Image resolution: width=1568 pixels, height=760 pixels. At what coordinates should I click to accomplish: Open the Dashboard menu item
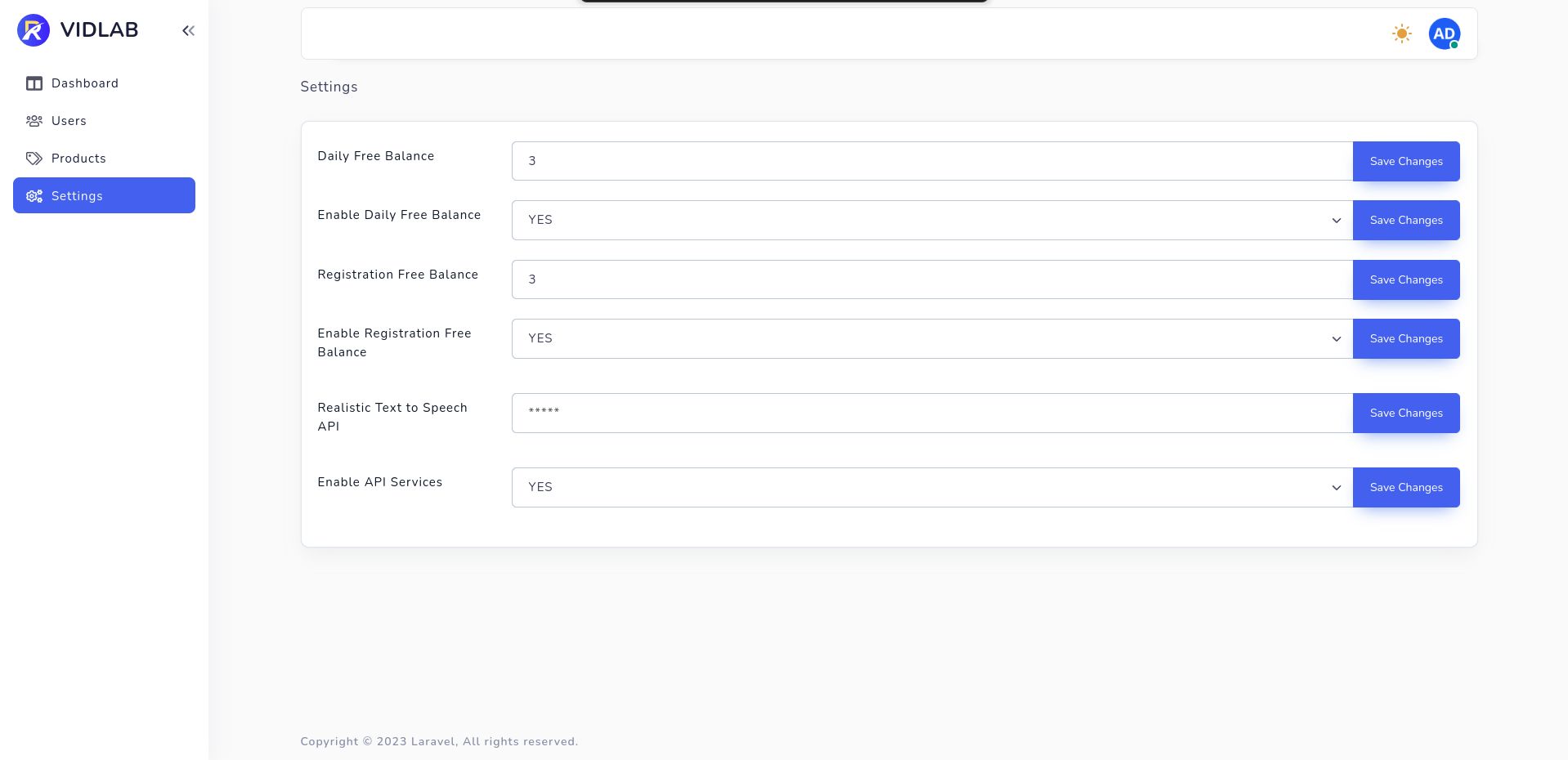[x=104, y=83]
